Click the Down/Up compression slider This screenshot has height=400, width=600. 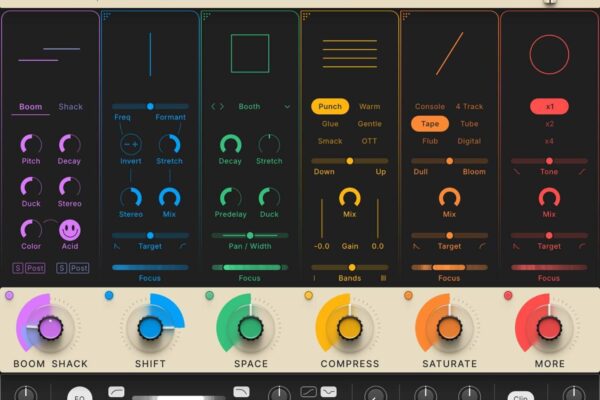[x=350, y=160]
